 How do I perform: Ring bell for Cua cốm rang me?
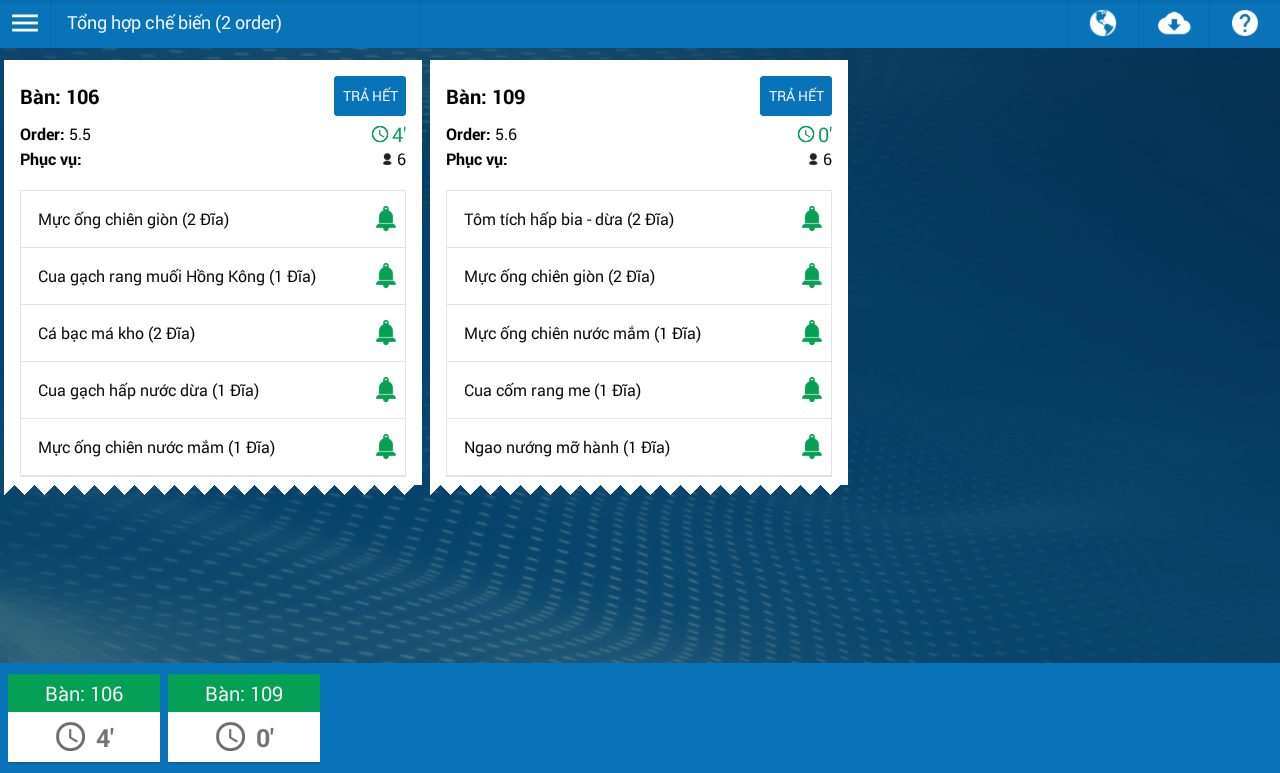[812, 390]
